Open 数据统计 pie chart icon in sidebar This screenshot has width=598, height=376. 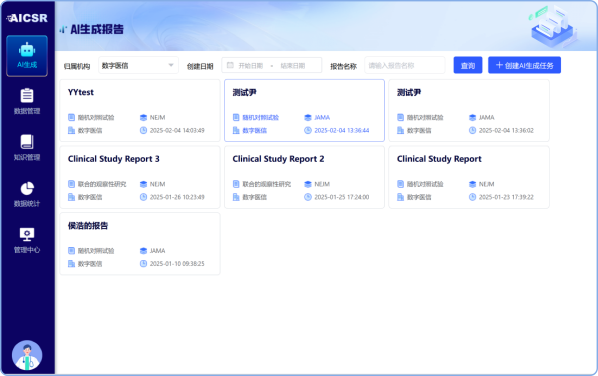pyautogui.click(x=27, y=188)
